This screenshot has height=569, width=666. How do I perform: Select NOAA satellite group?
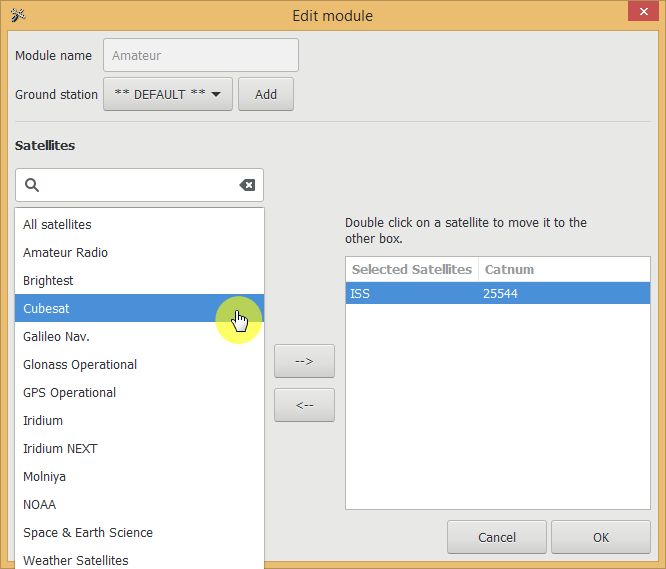tap(40, 505)
